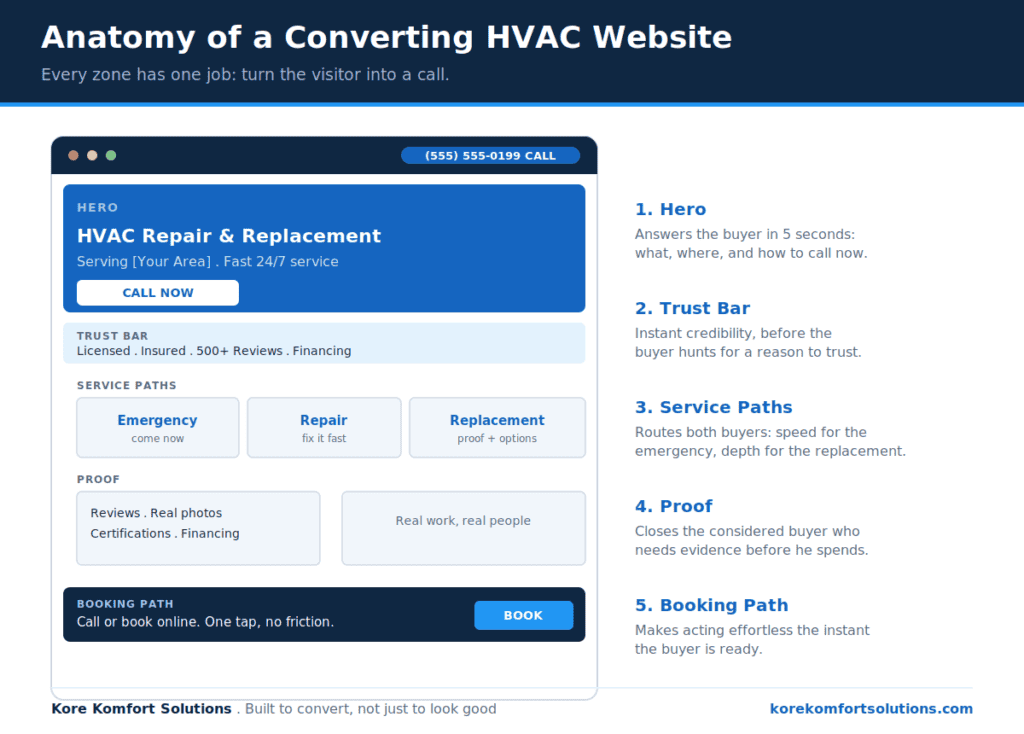Viewport: 1024px width, 734px height.
Task: Click the '4. Proof' heading
Action: [673, 506]
